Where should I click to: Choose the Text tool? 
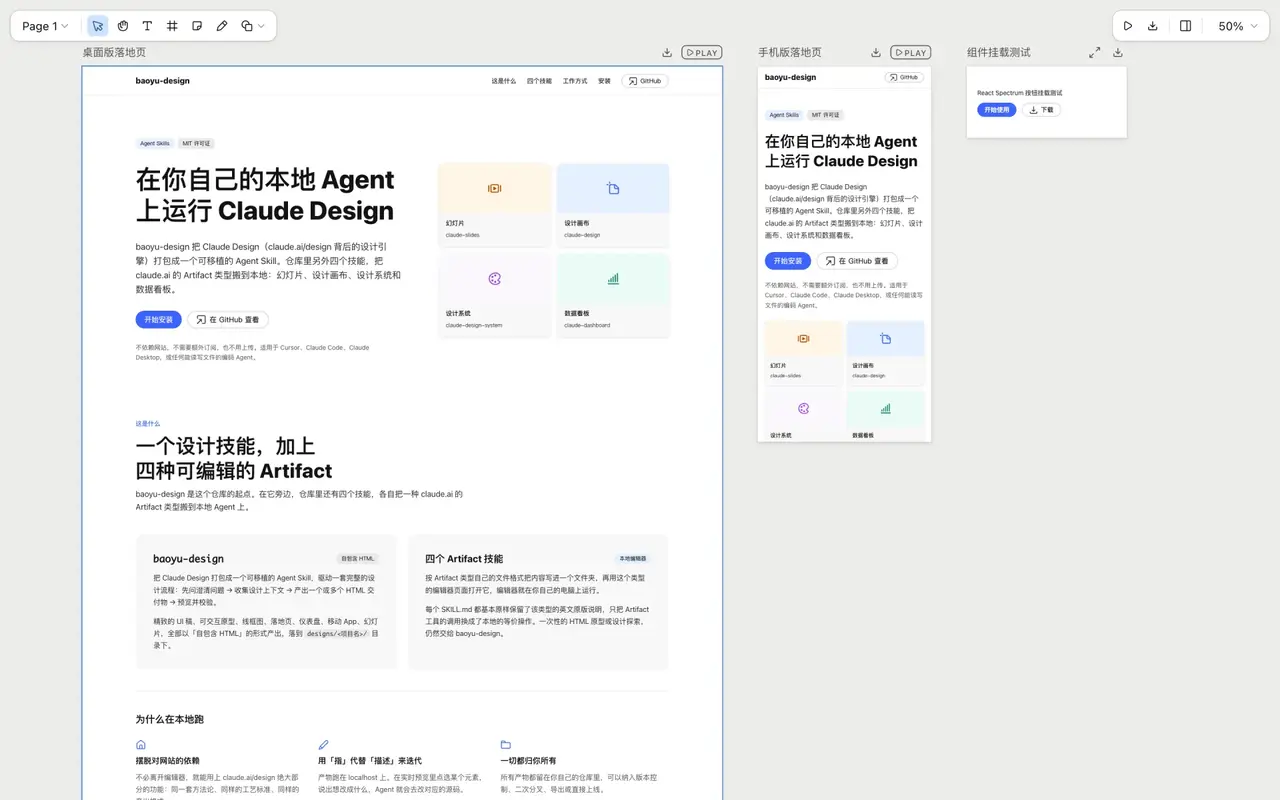pyautogui.click(x=147, y=26)
